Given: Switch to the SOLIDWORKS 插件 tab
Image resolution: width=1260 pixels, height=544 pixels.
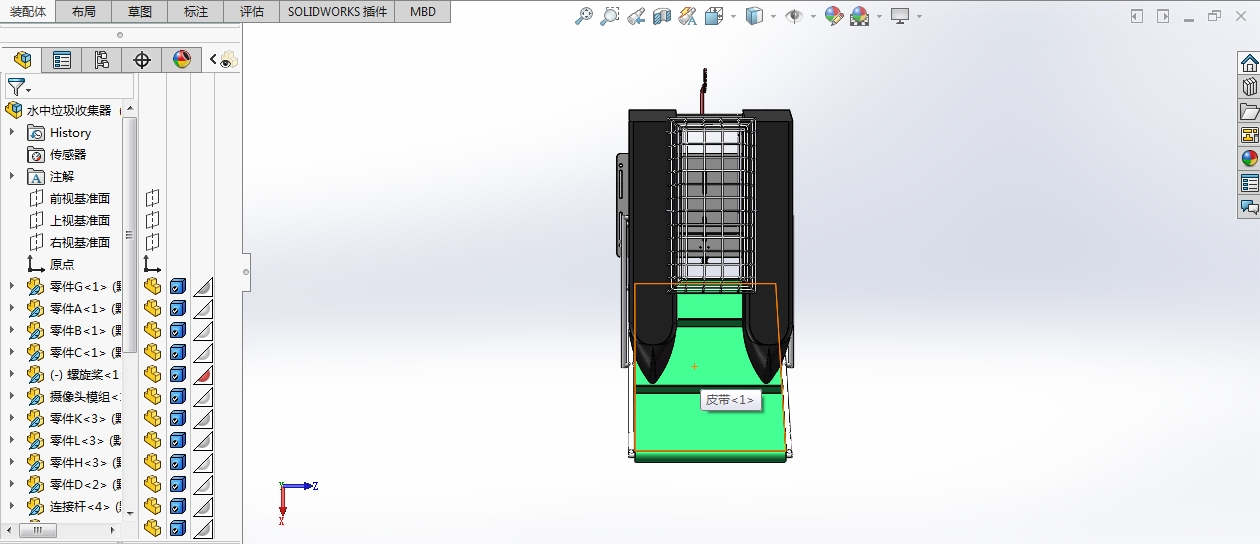Looking at the screenshot, I should 337,12.
